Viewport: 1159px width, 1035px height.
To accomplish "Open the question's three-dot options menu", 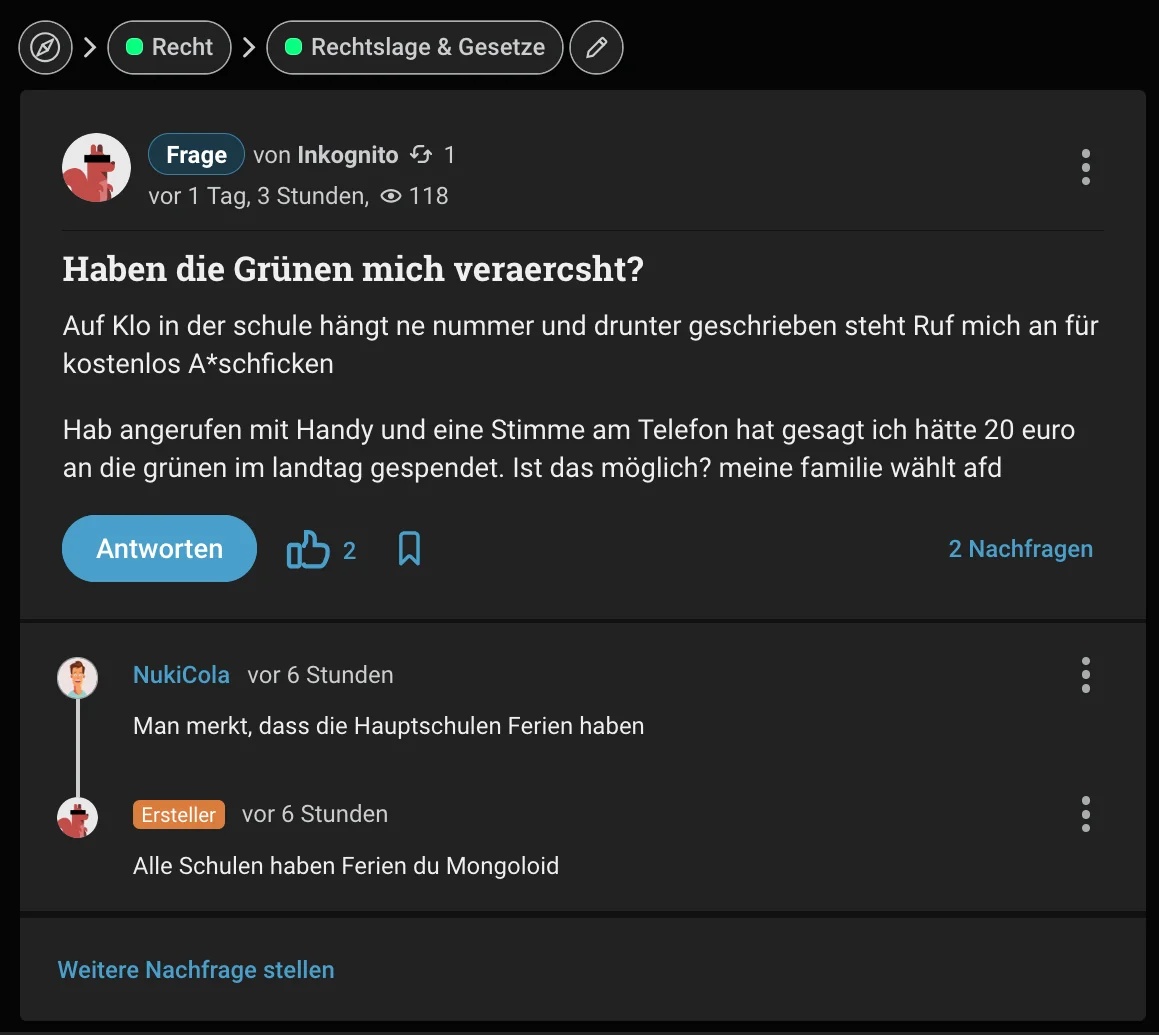I will coord(1085,168).
